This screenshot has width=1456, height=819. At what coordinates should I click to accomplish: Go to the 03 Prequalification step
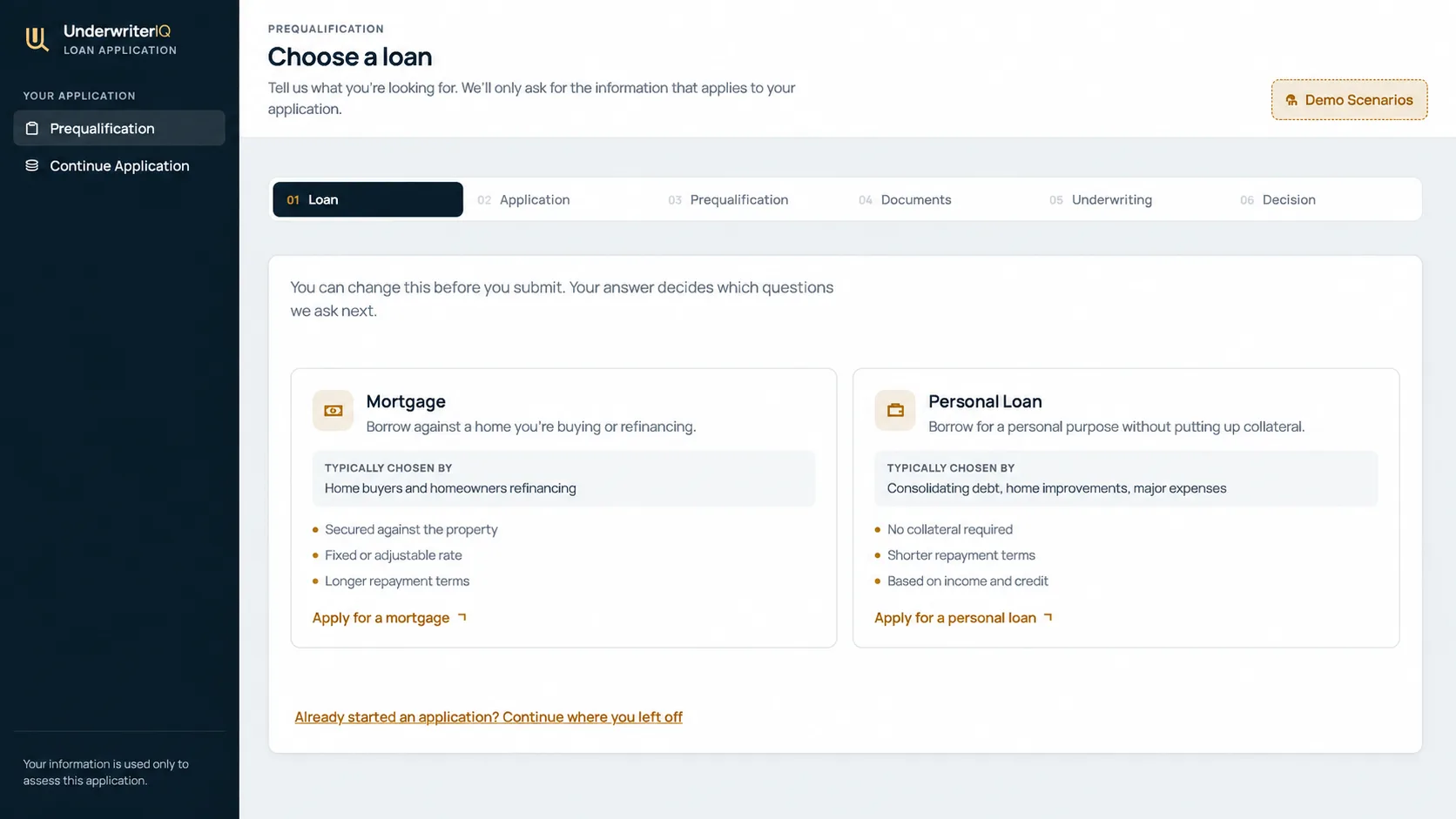(x=749, y=199)
